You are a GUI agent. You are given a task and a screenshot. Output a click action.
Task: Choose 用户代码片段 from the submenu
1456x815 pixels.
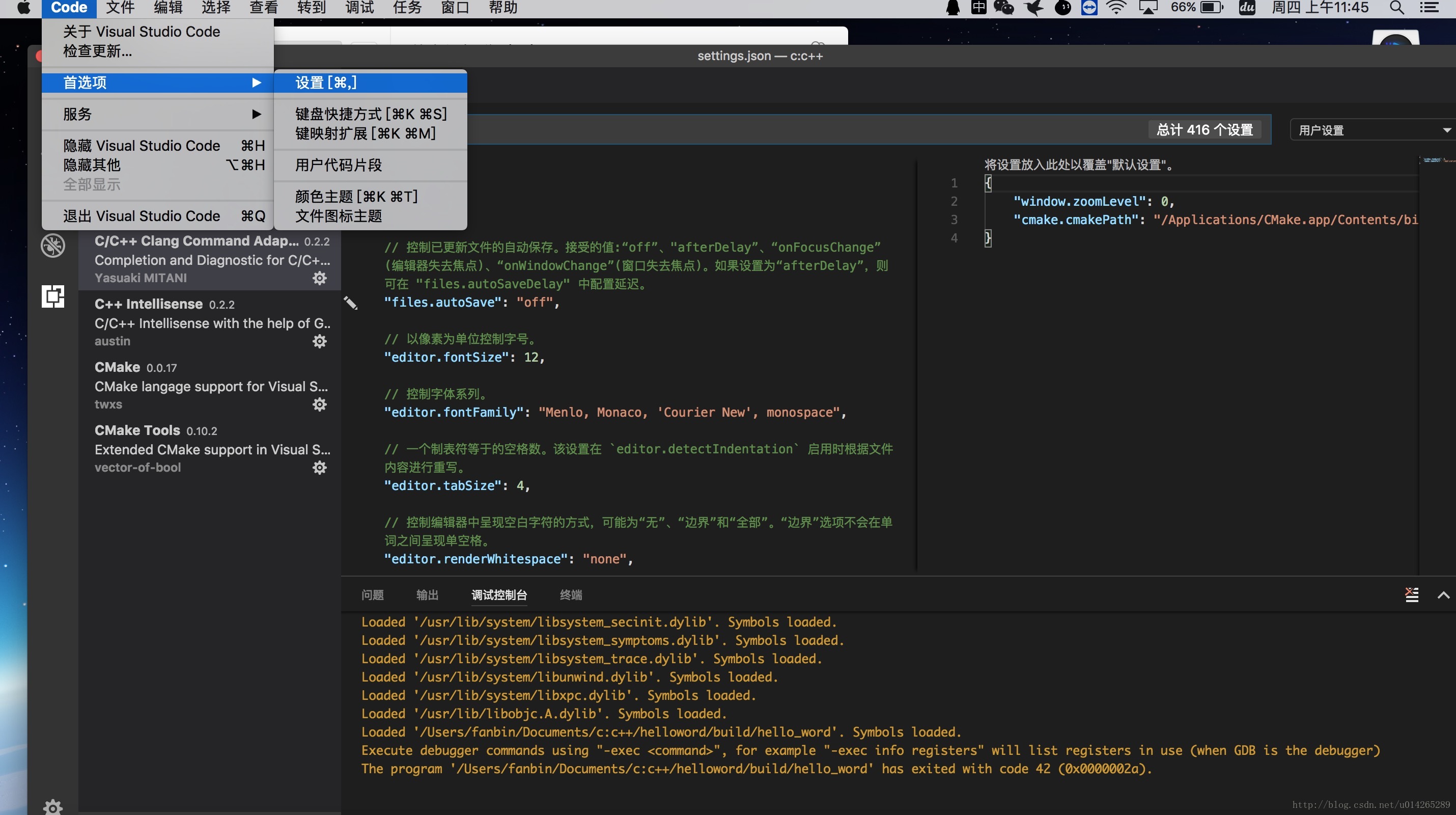tap(370, 165)
